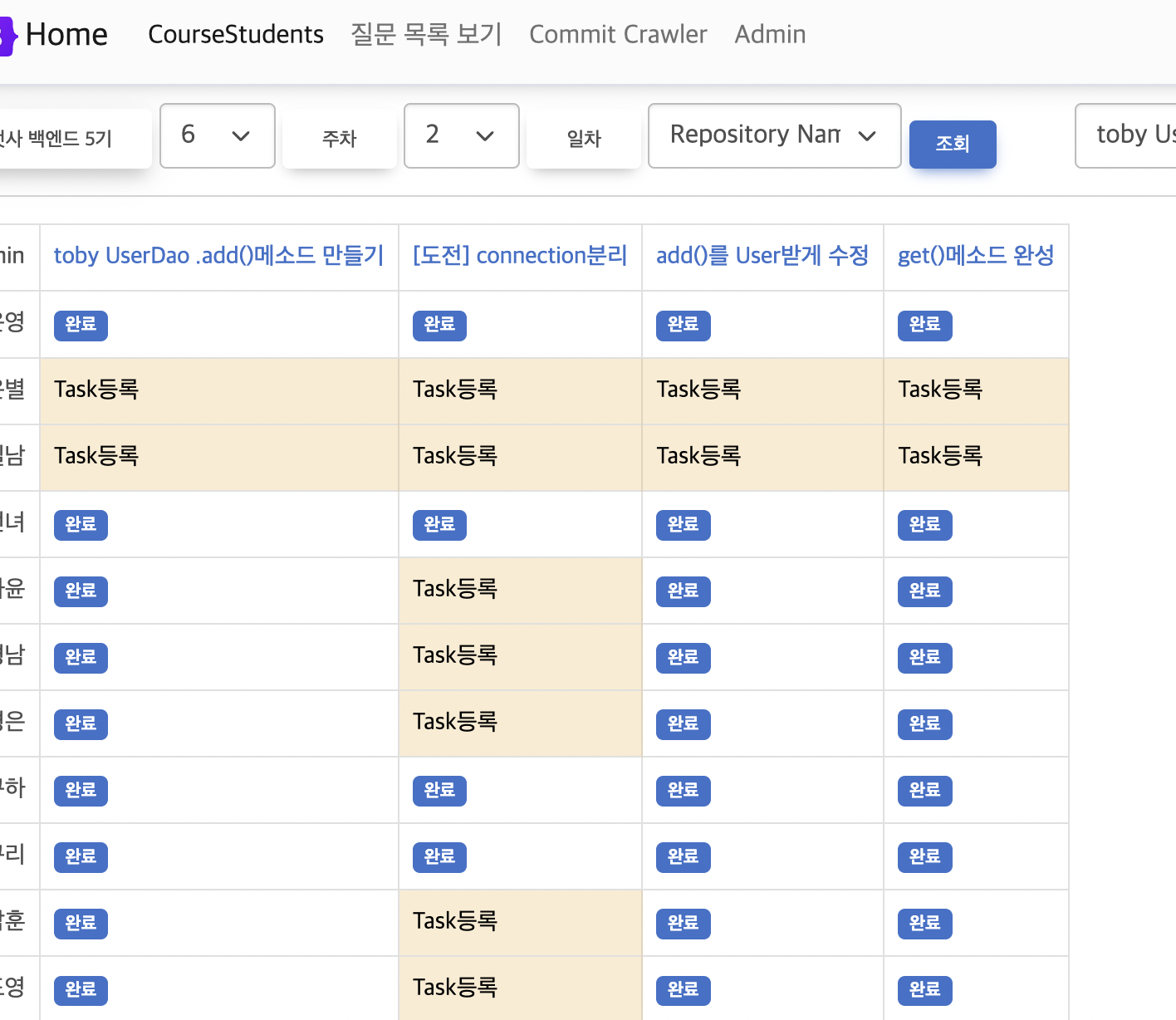Open add()를 User받게 수정 column link
This screenshot has height=1020, width=1176.
(762, 256)
